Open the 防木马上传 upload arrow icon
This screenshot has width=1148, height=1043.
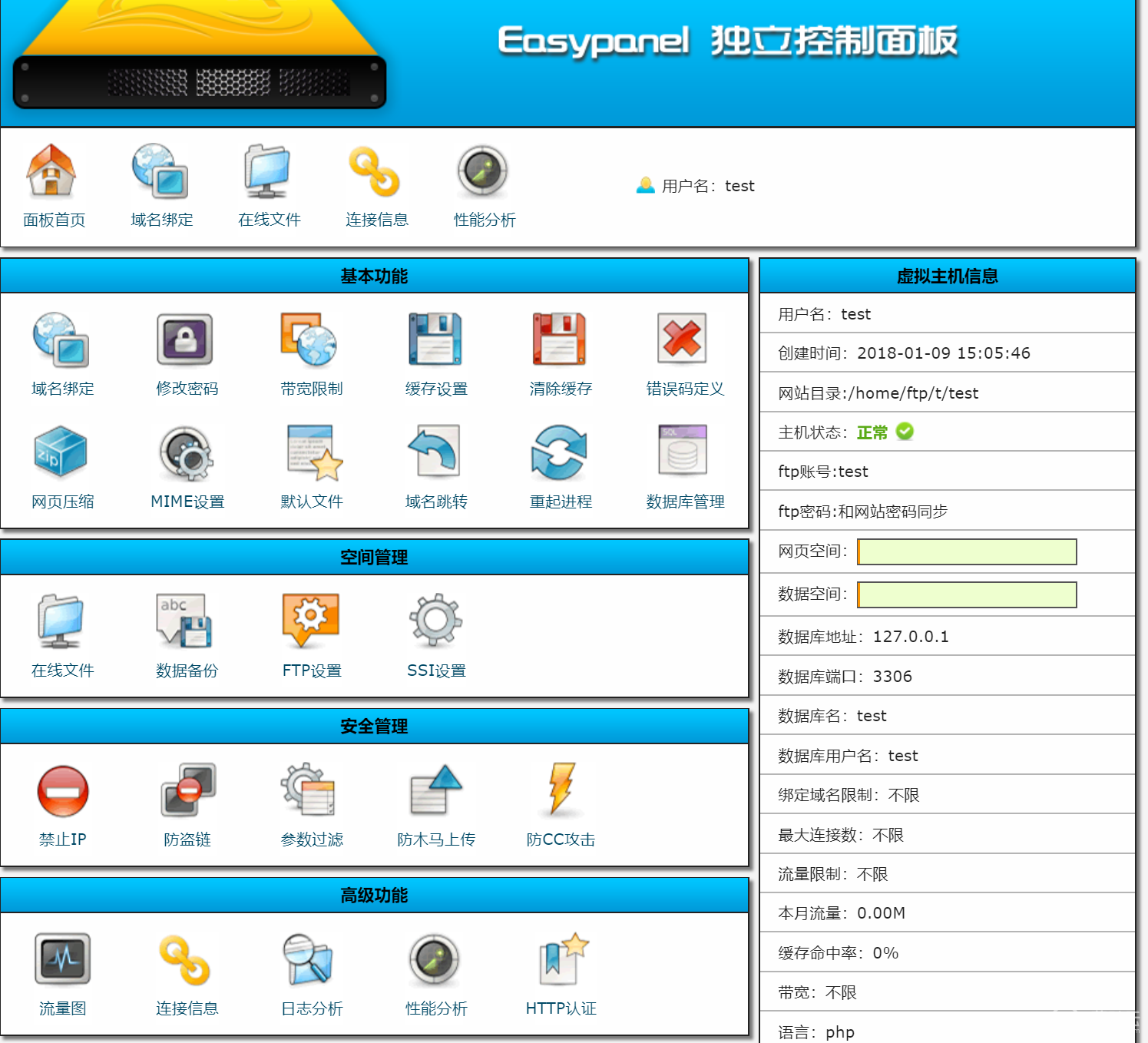coord(435,790)
